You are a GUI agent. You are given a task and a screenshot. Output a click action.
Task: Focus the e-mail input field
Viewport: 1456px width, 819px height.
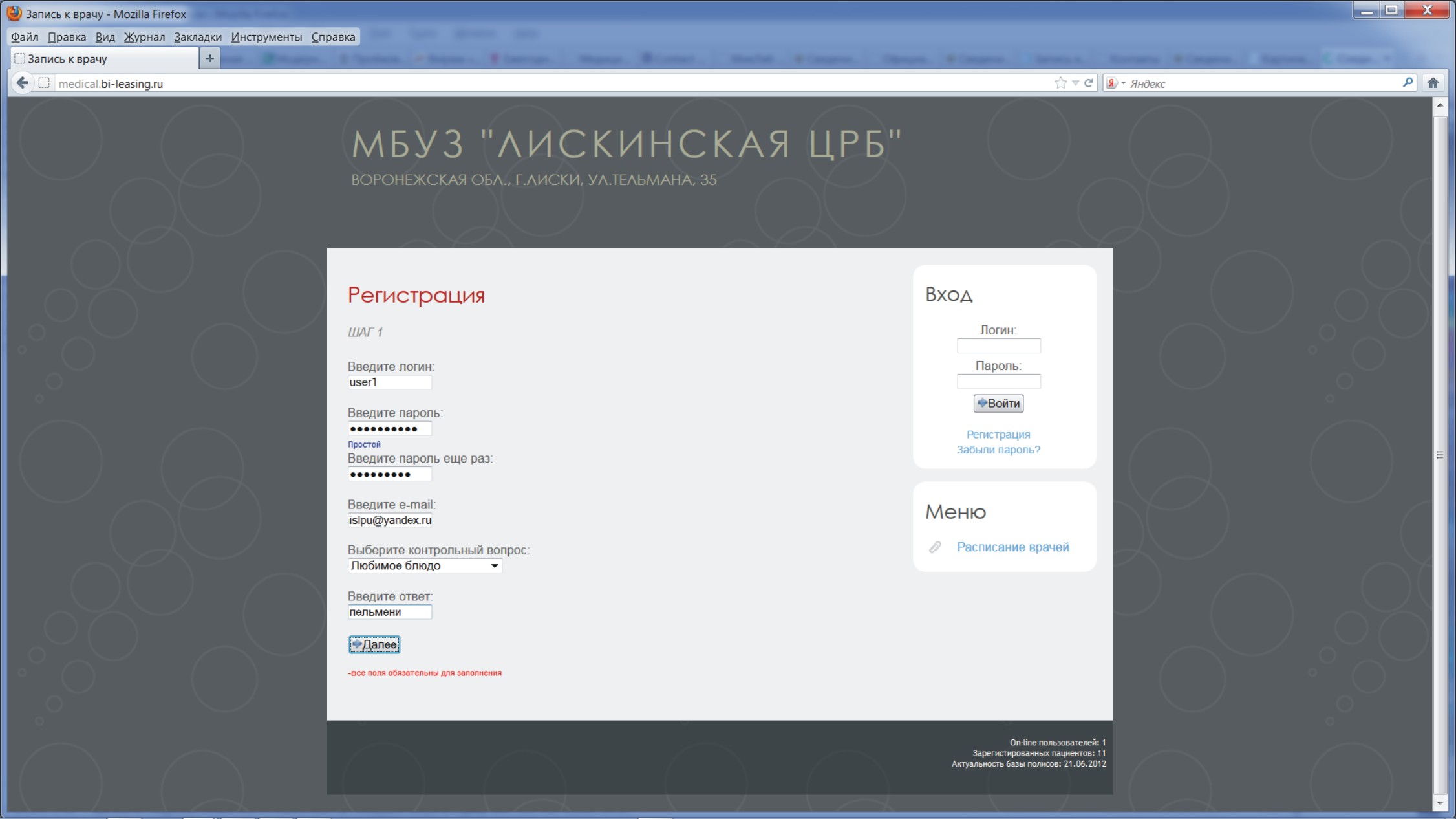[390, 520]
